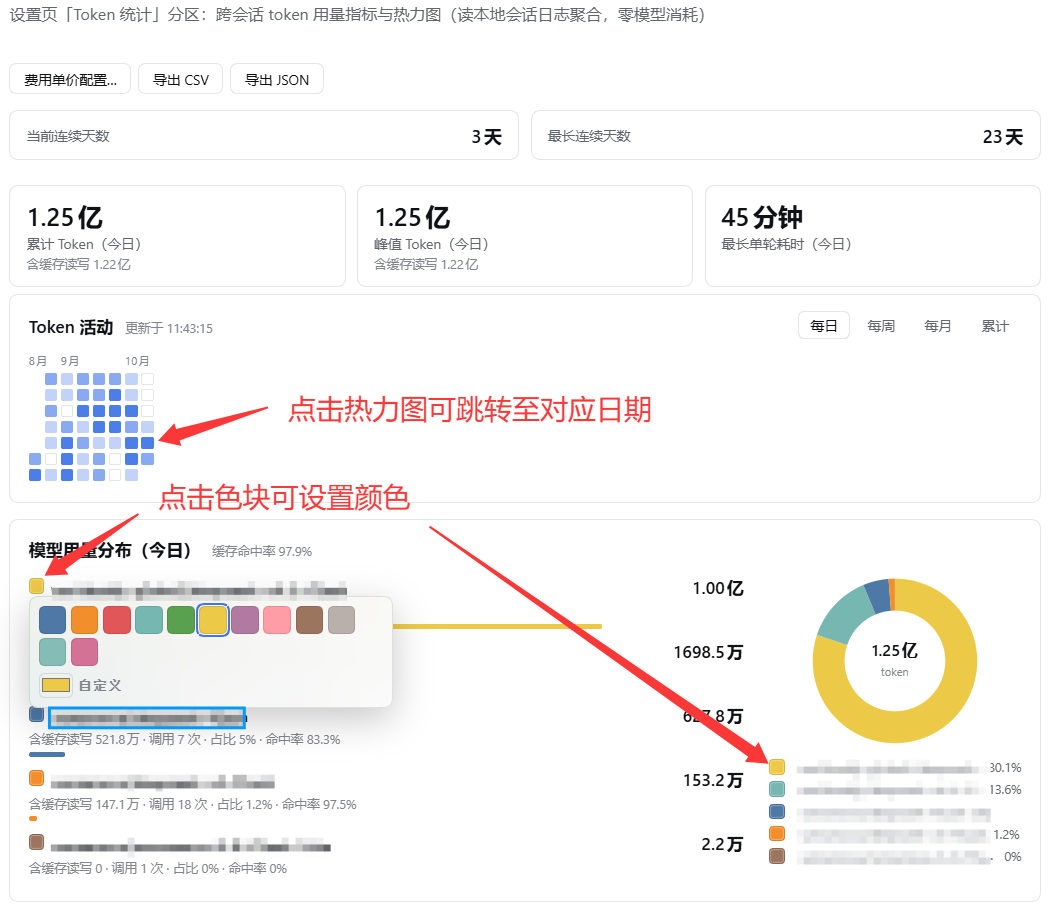Pick the green swatch in color palette
Viewport: 1053px width, 915px height.
click(181, 620)
